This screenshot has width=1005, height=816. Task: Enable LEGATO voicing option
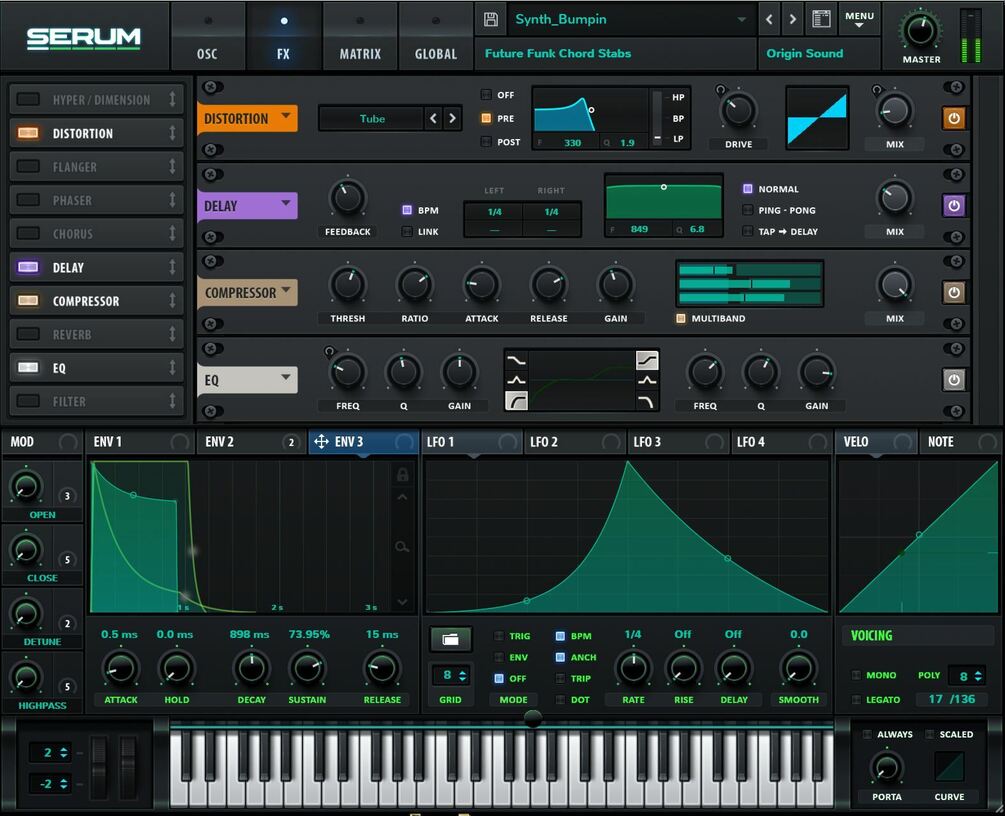coord(856,699)
